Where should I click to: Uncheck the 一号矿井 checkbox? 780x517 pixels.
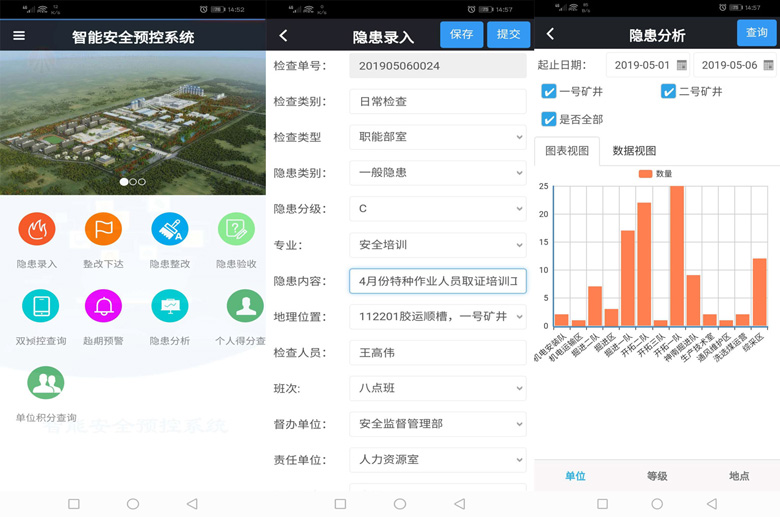click(549, 92)
